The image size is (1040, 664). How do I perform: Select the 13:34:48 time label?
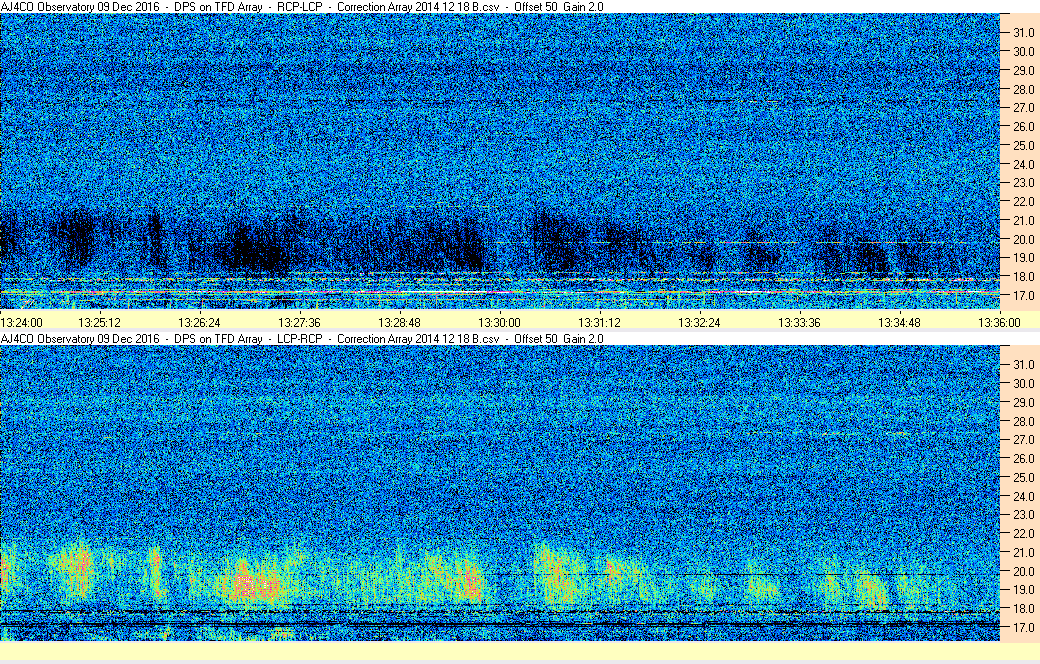point(899,322)
